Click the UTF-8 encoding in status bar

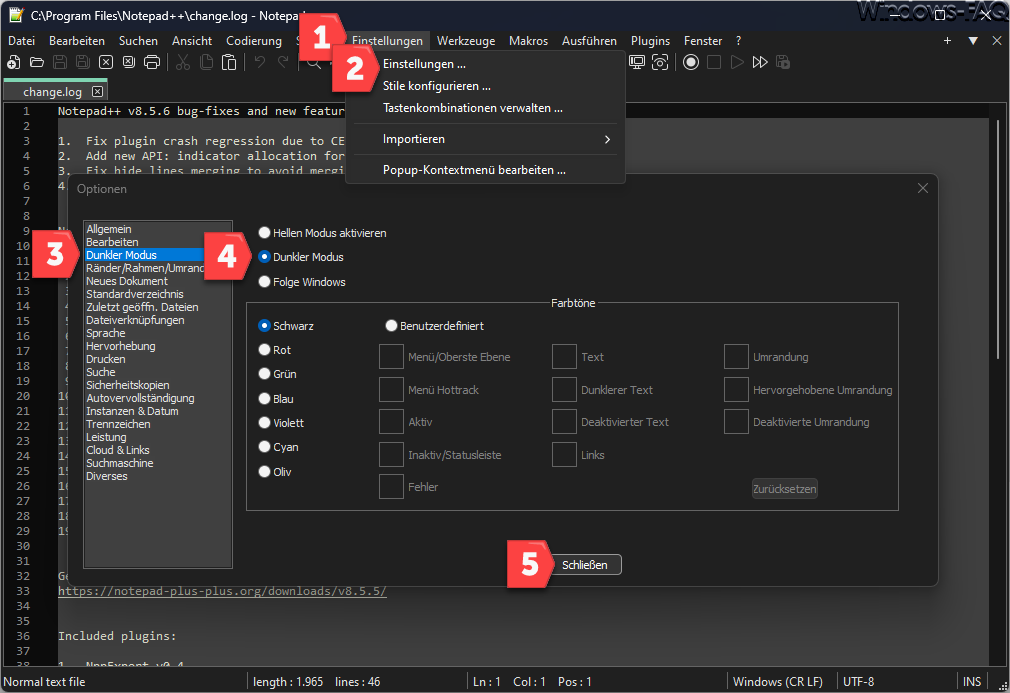point(859,681)
